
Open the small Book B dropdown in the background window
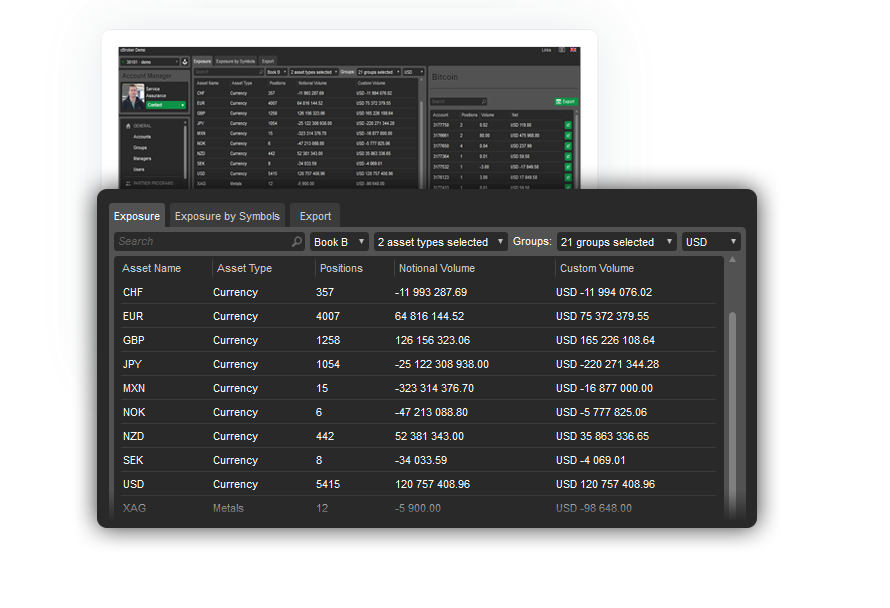coord(276,72)
